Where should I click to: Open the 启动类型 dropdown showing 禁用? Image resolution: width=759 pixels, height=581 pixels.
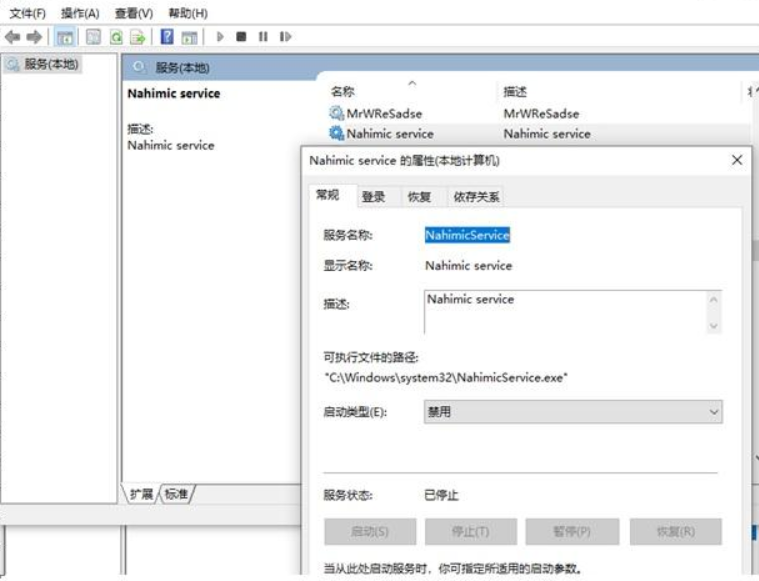(x=573, y=412)
